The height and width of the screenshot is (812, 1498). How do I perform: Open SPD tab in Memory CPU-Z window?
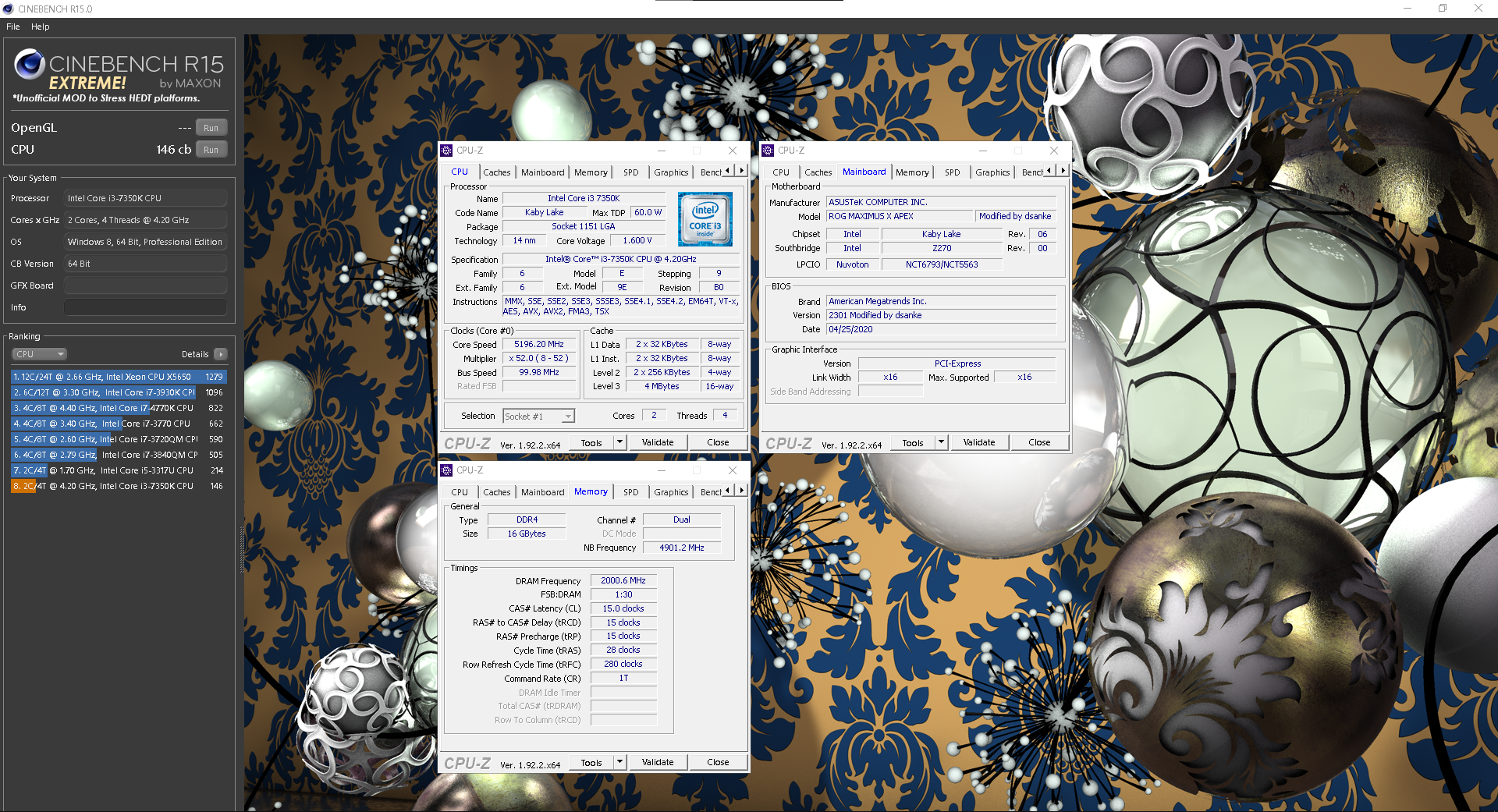tap(631, 492)
